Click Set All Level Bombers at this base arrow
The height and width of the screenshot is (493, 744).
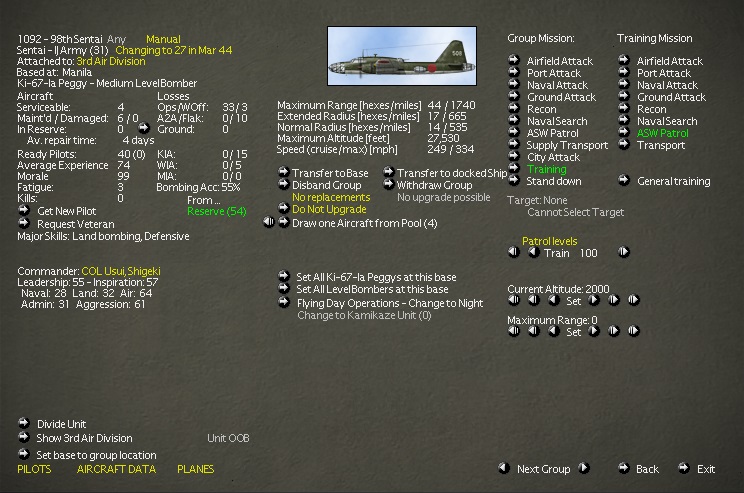[x=283, y=288]
